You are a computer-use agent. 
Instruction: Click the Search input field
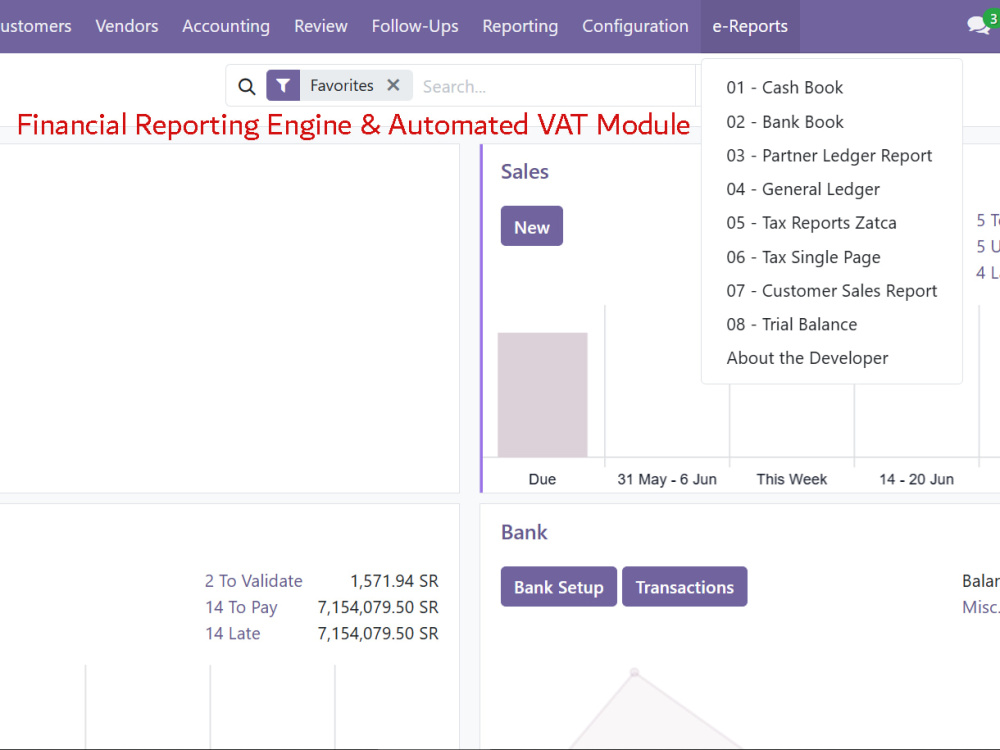pos(555,86)
